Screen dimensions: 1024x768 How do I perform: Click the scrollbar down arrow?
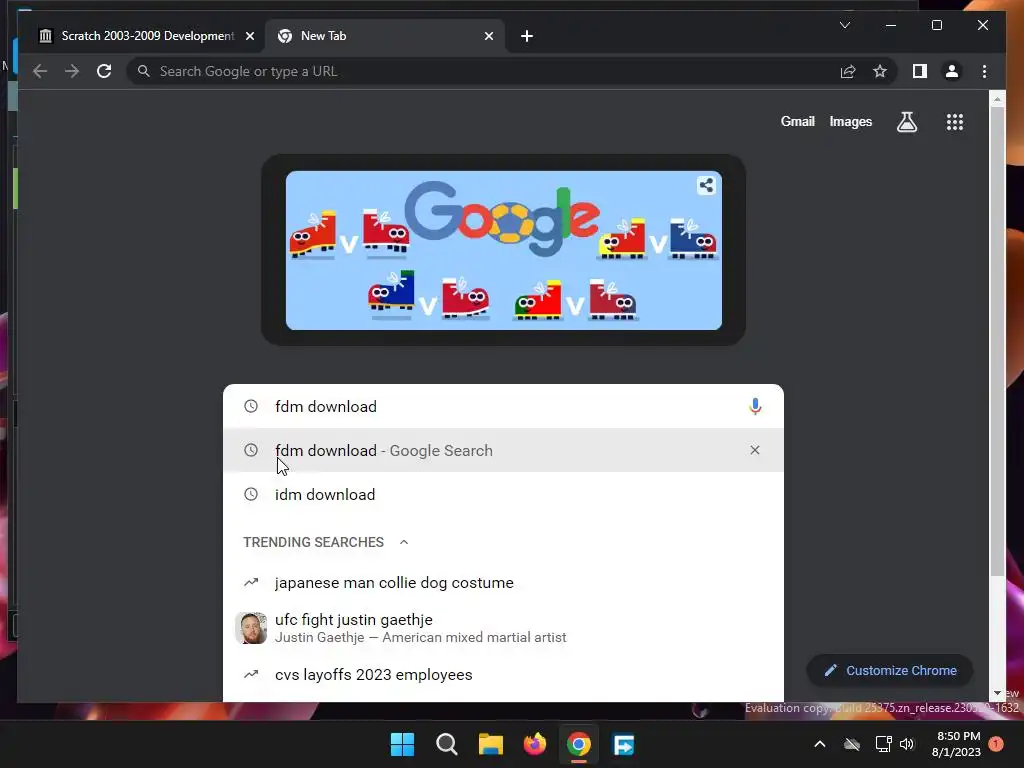click(x=997, y=693)
